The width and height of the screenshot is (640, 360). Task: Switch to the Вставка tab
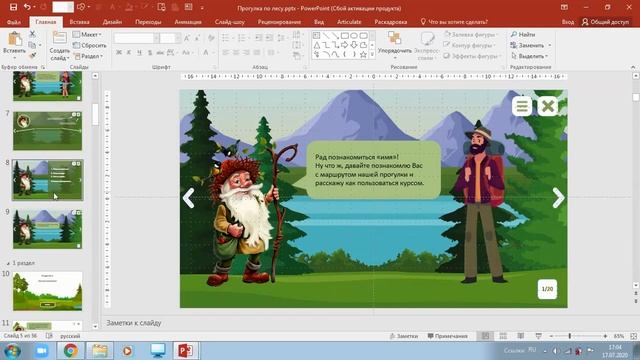80,22
